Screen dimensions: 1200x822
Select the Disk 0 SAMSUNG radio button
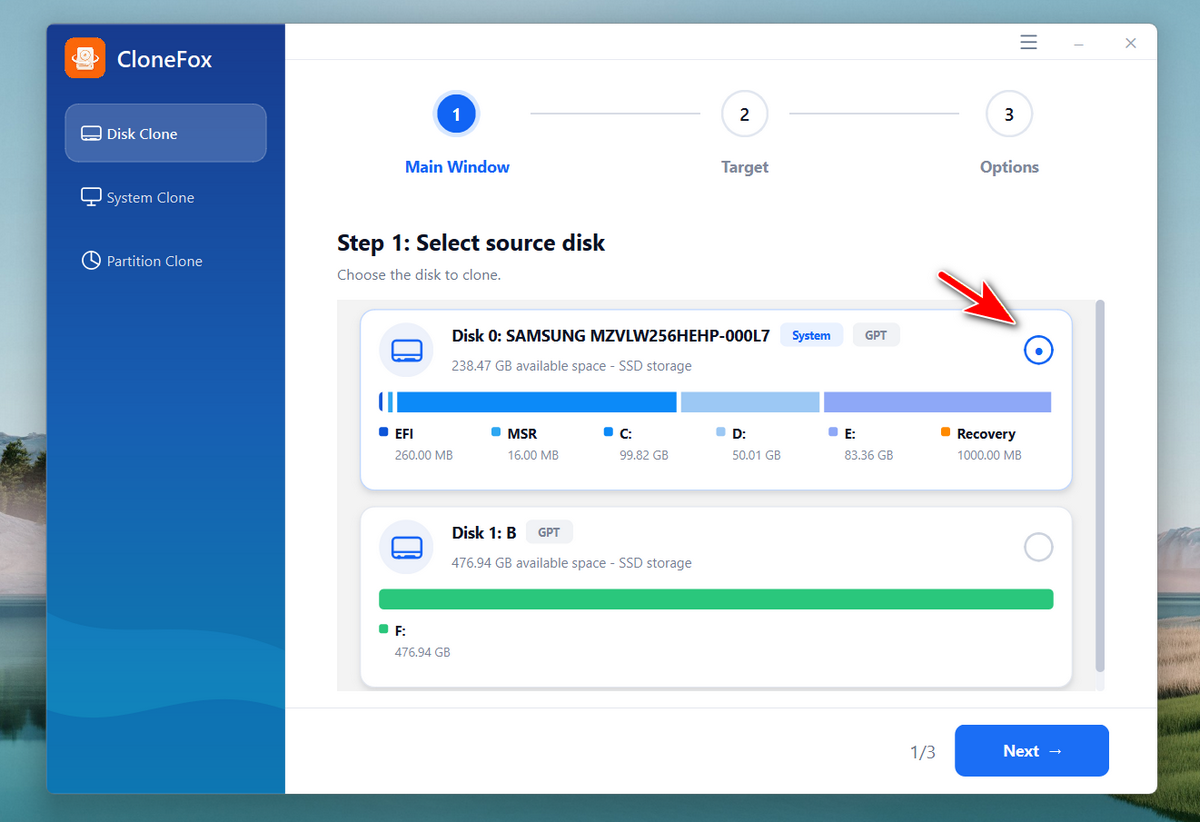click(x=1039, y=351)
